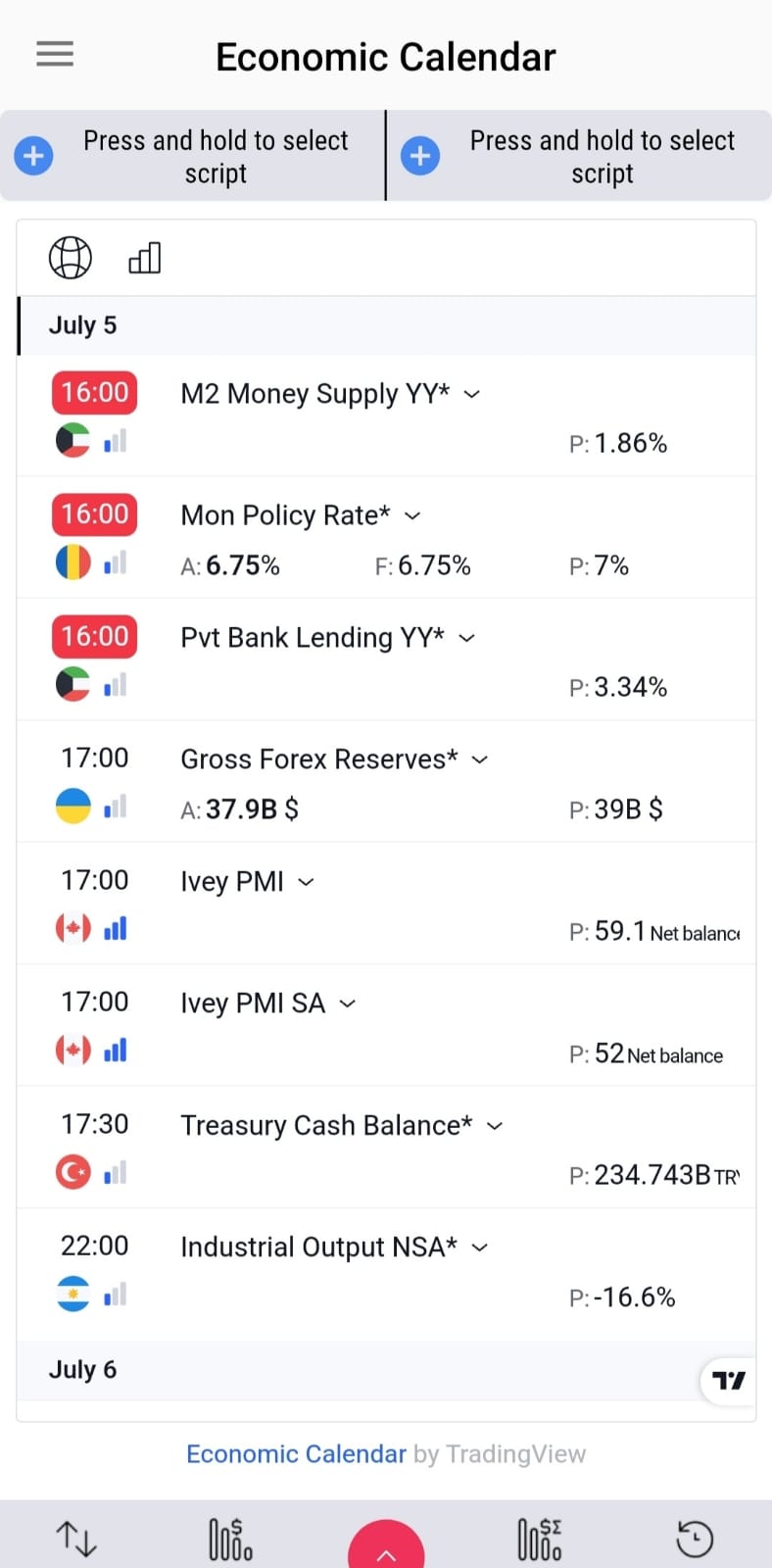Expand the Ivey PMI SA event

(x=348, y=1004)
